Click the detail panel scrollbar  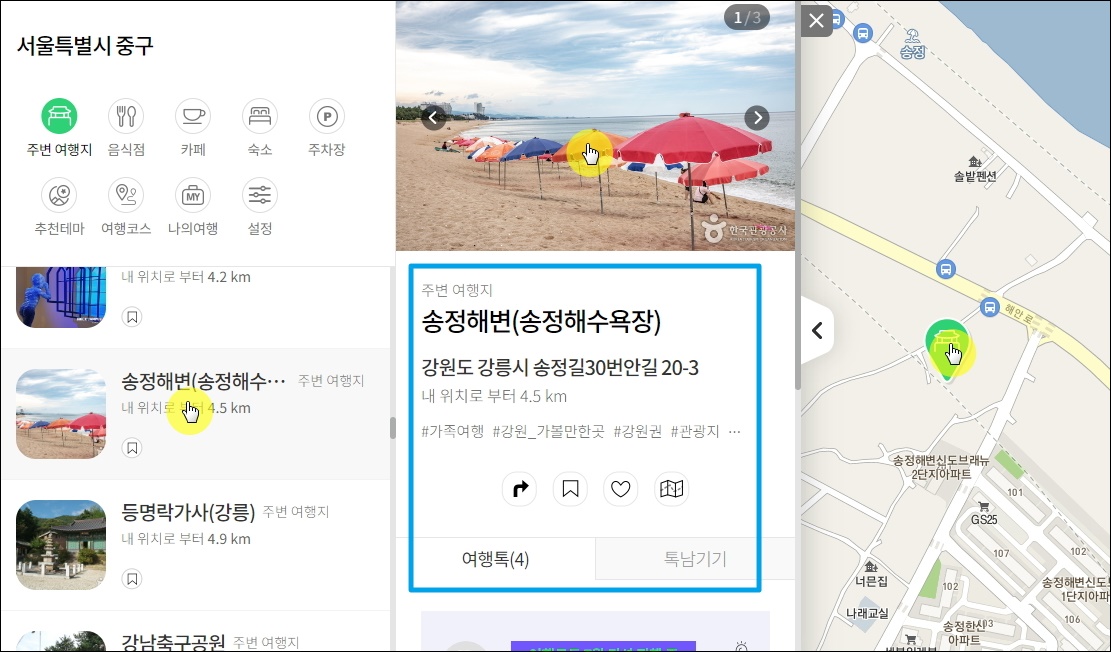(798, 195)
